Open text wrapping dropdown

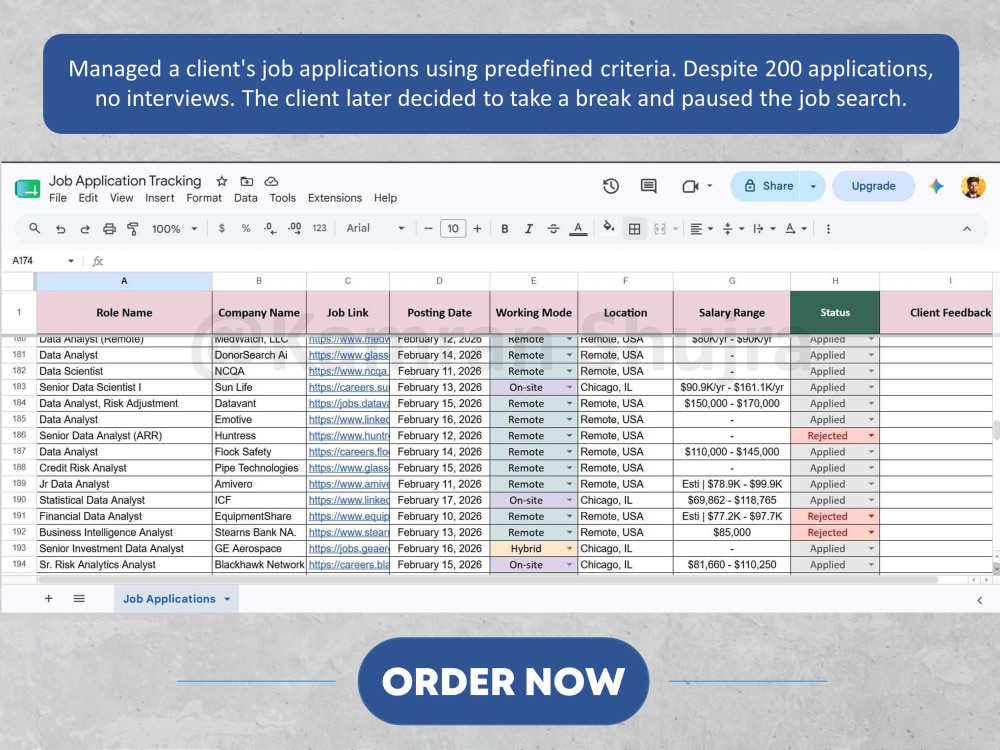(763, 229)
